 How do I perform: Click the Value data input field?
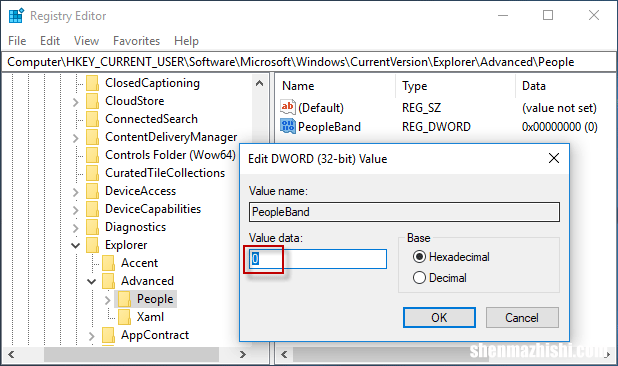[x=318, y=259]
